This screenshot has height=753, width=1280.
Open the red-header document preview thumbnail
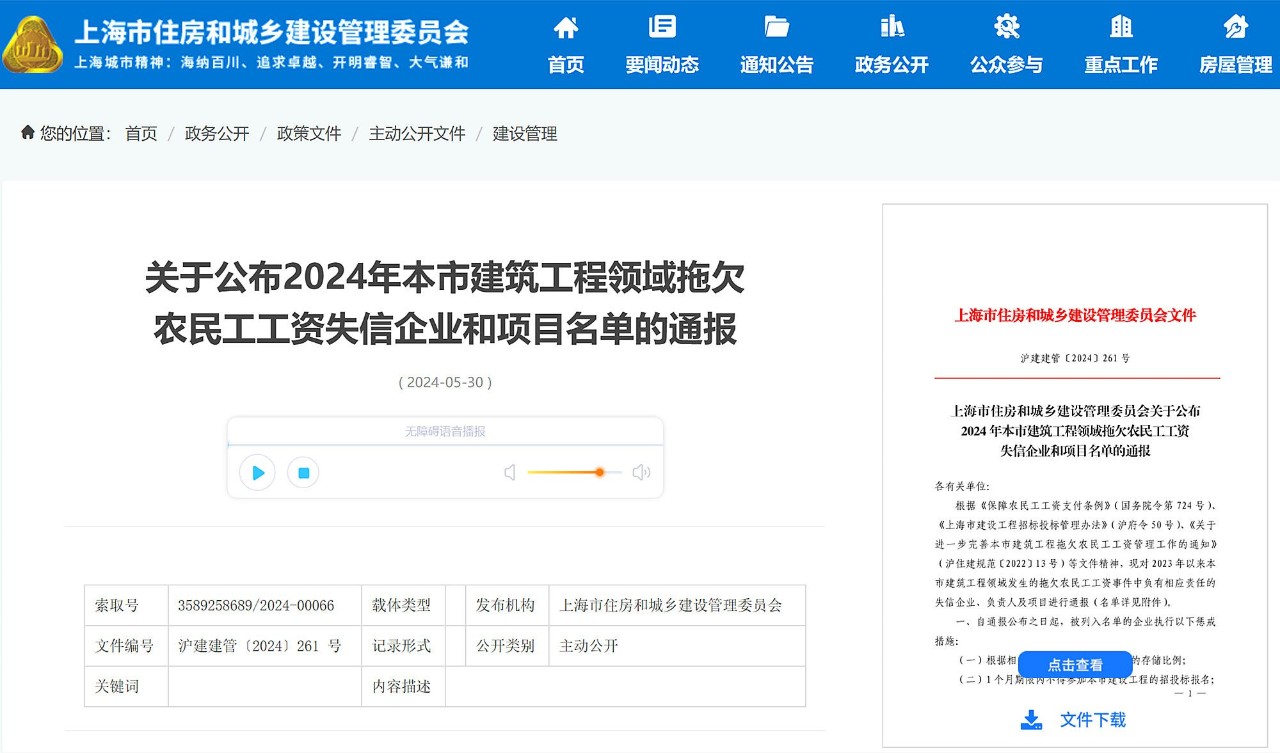[1076, 480]
